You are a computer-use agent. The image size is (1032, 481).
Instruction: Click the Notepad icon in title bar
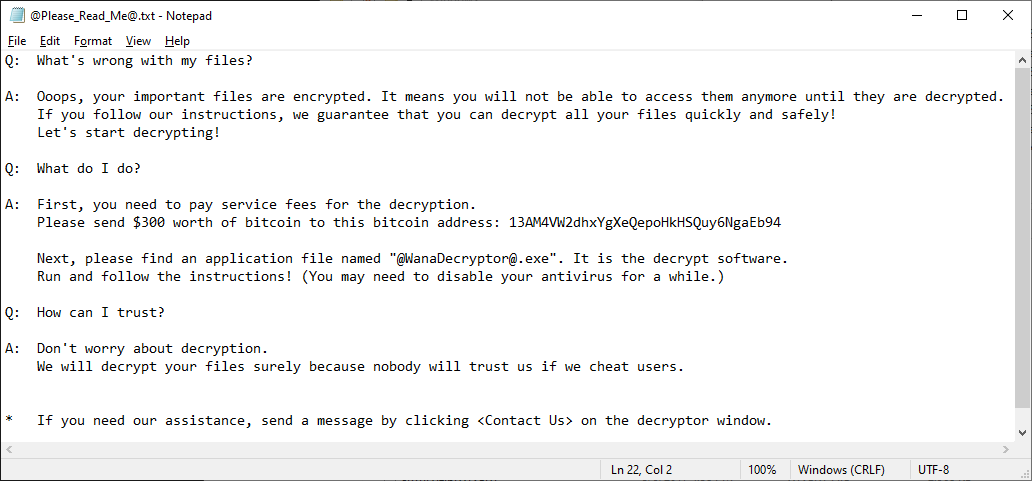[x=16, y=15]
